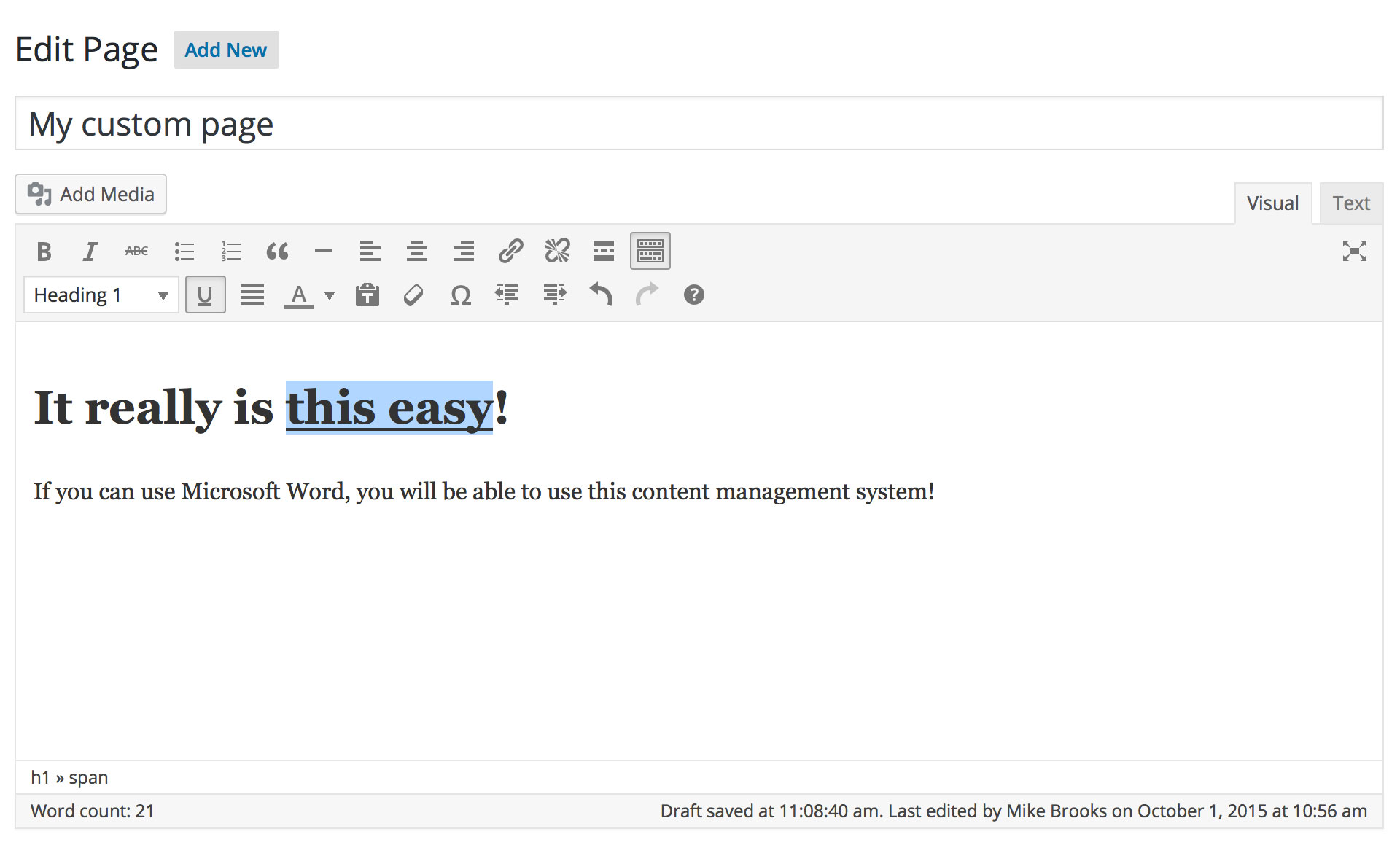Click the Undo arrow
Viewport: 1400px width, 861px height.
601,295
